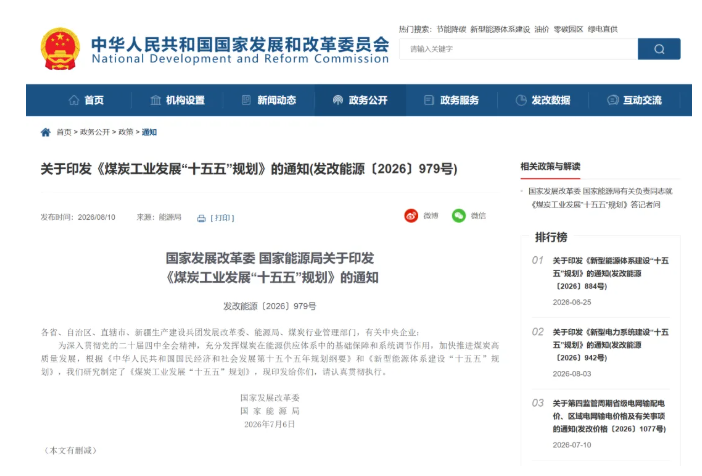Viewport: 702px width, 476px height.
Task: Click the keyword search input field
Action: (x=518, y=49)
